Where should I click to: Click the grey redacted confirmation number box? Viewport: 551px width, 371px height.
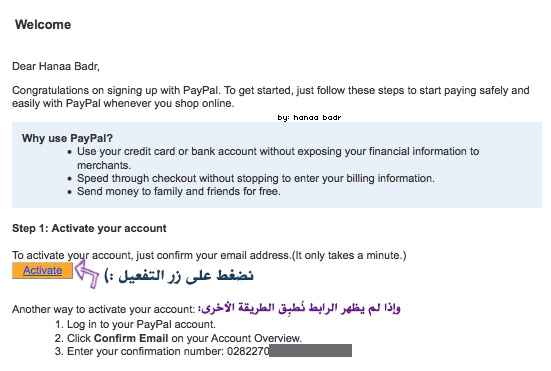(x=311, y=351)
